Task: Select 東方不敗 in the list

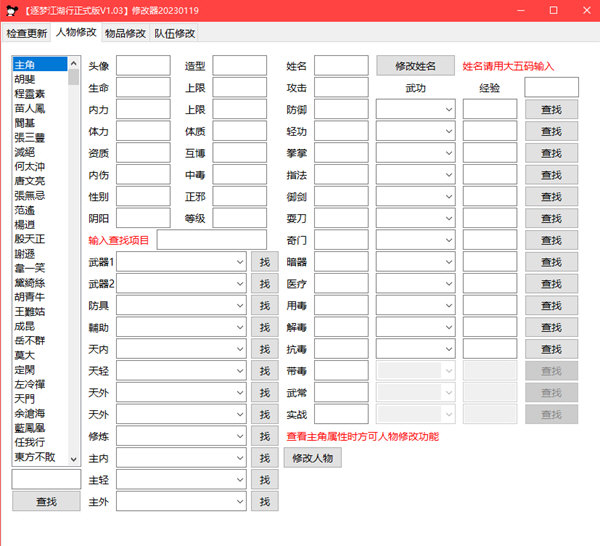Action: click(x=40, y=457)
